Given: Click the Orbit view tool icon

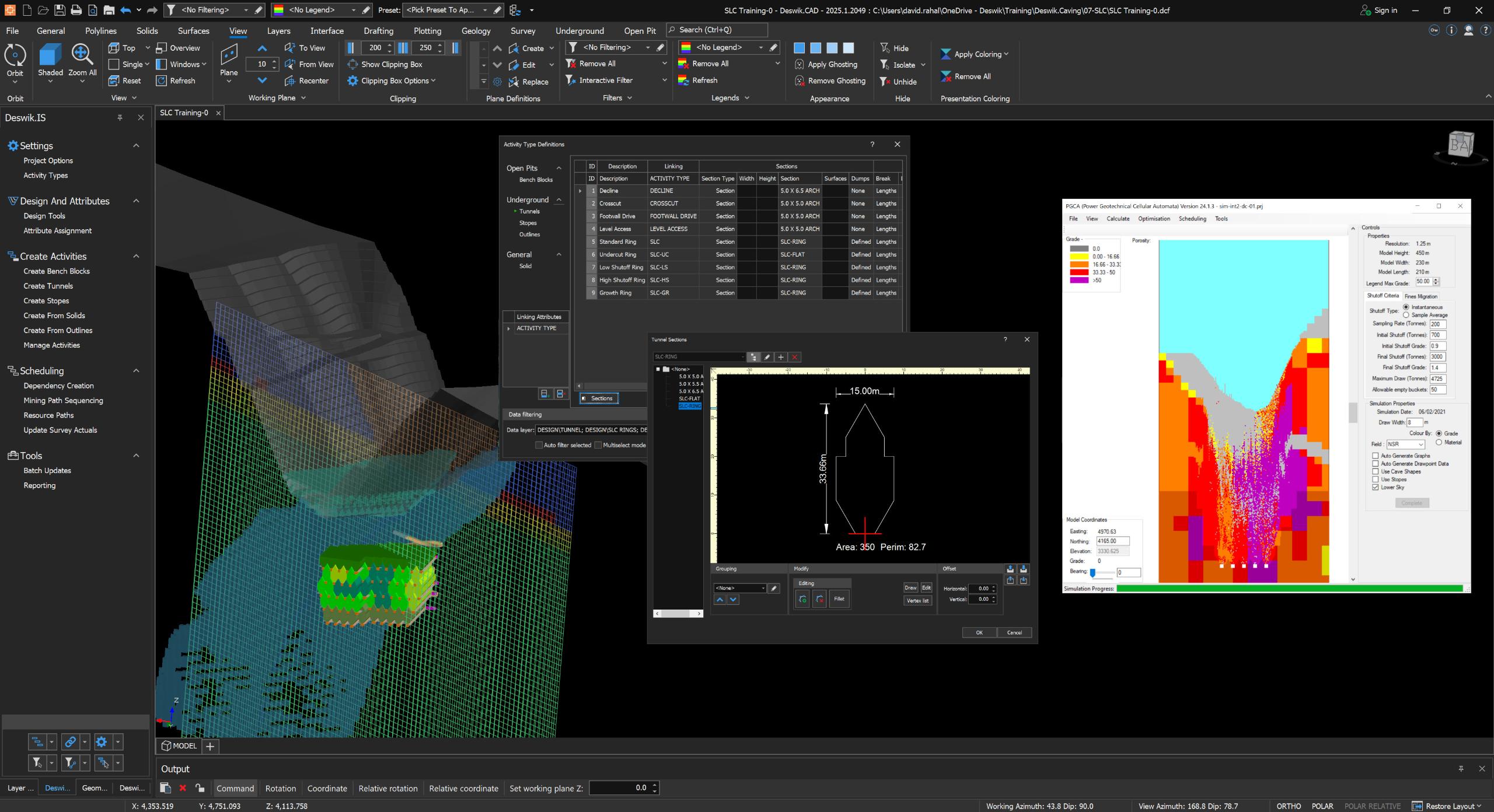Looking at the screenshot, I should click(15, 56).
